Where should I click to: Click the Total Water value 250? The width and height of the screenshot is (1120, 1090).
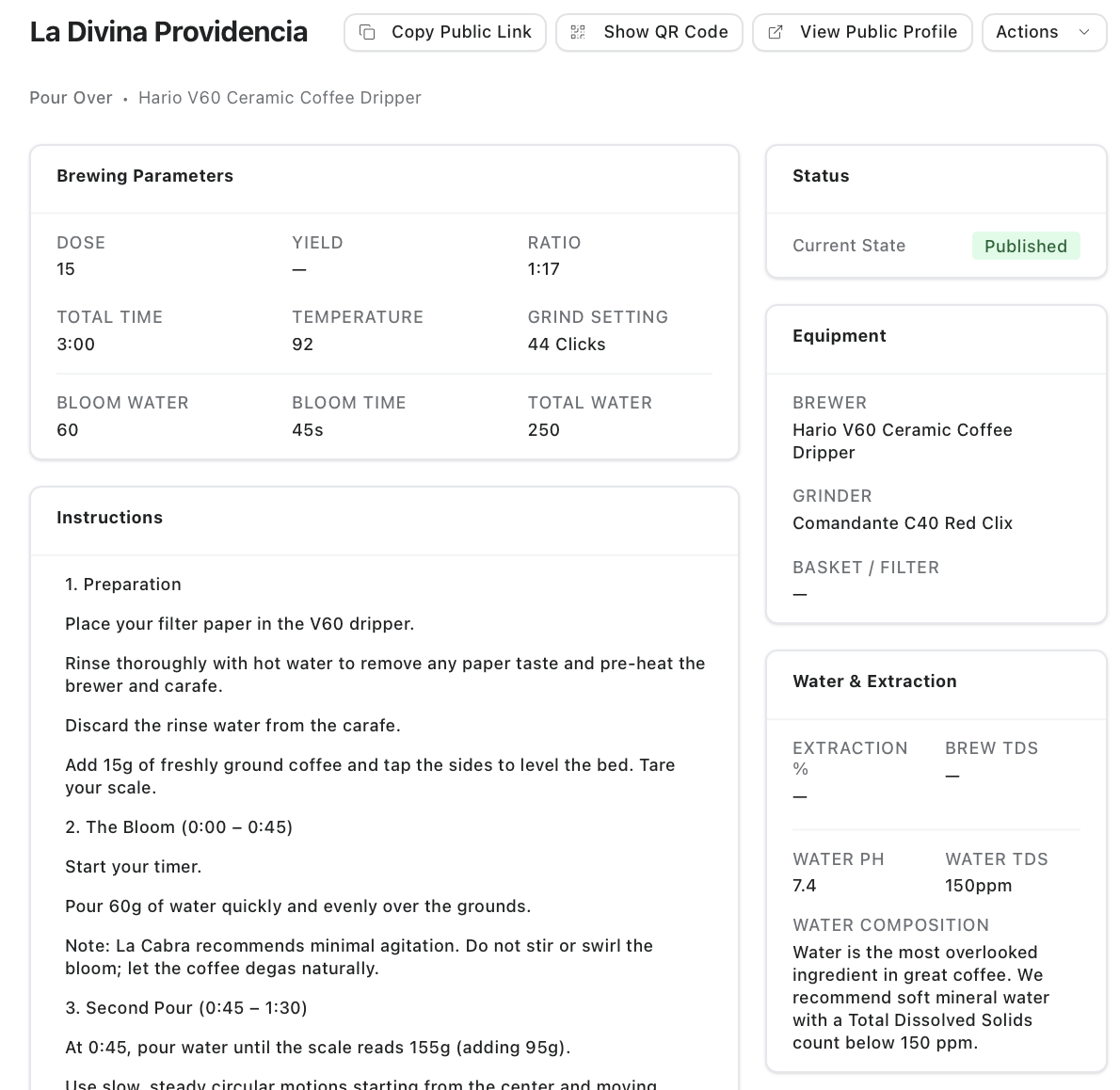tap(543, 429)
